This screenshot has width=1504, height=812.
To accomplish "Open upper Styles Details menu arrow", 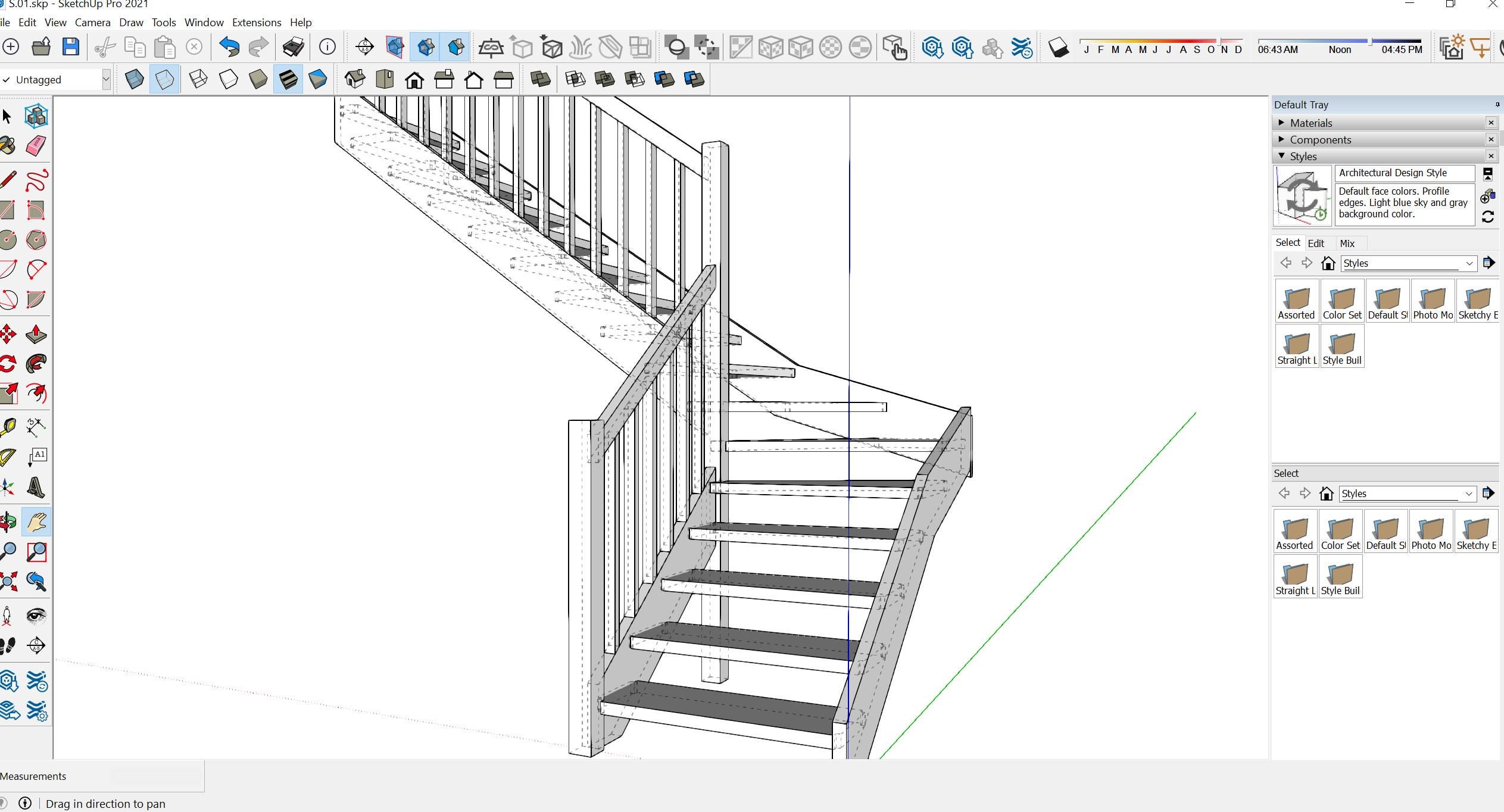I will (x=1489, y=263).
